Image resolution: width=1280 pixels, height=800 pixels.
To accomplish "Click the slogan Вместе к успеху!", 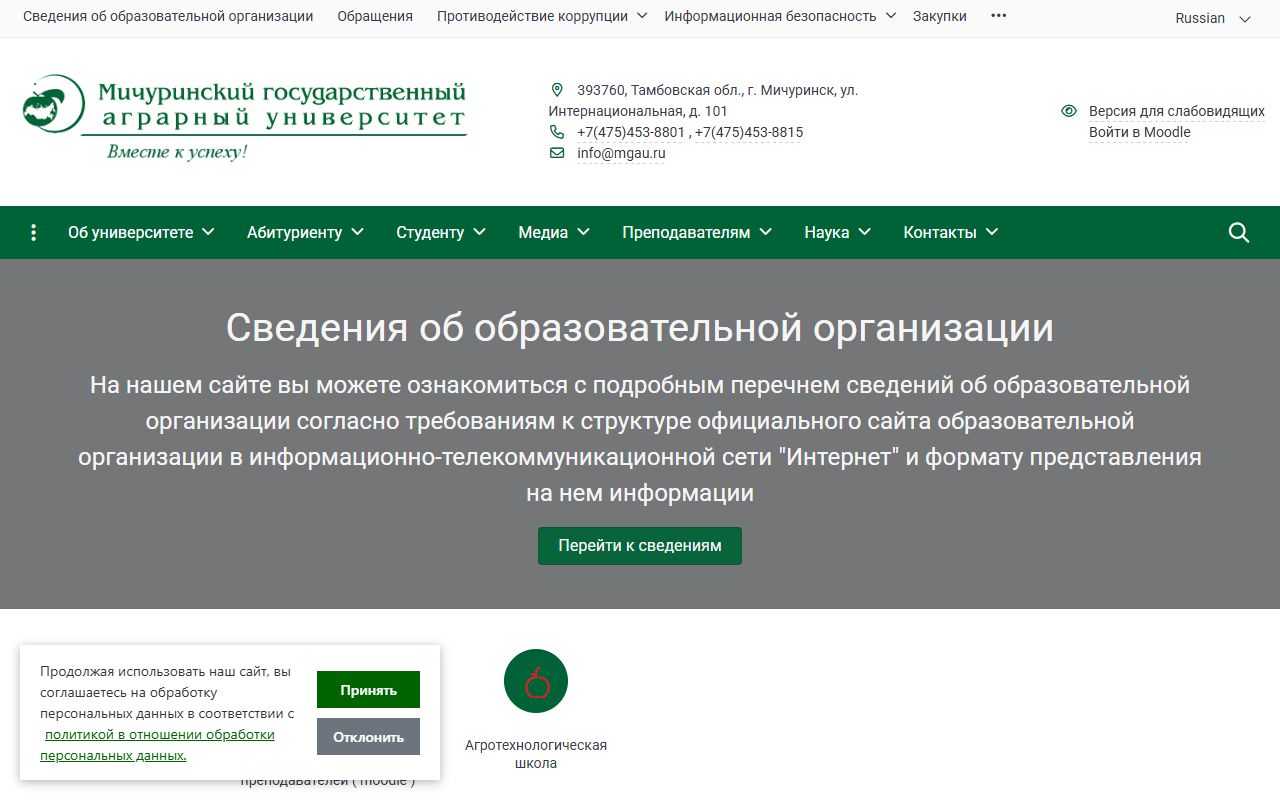I will 177,152.
